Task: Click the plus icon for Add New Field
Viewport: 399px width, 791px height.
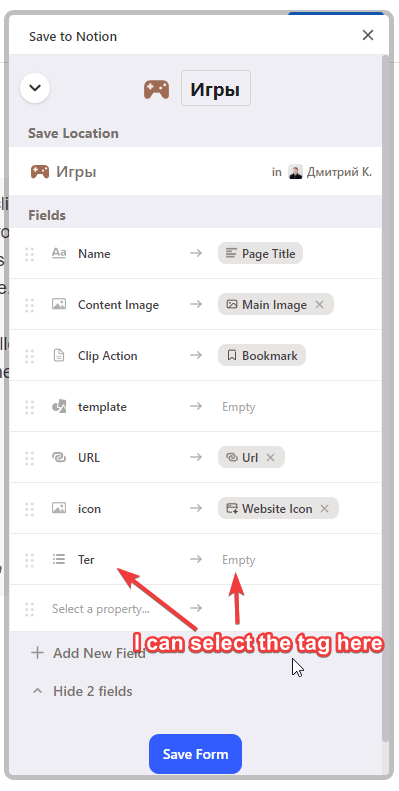Action: (x=37, y=653)
